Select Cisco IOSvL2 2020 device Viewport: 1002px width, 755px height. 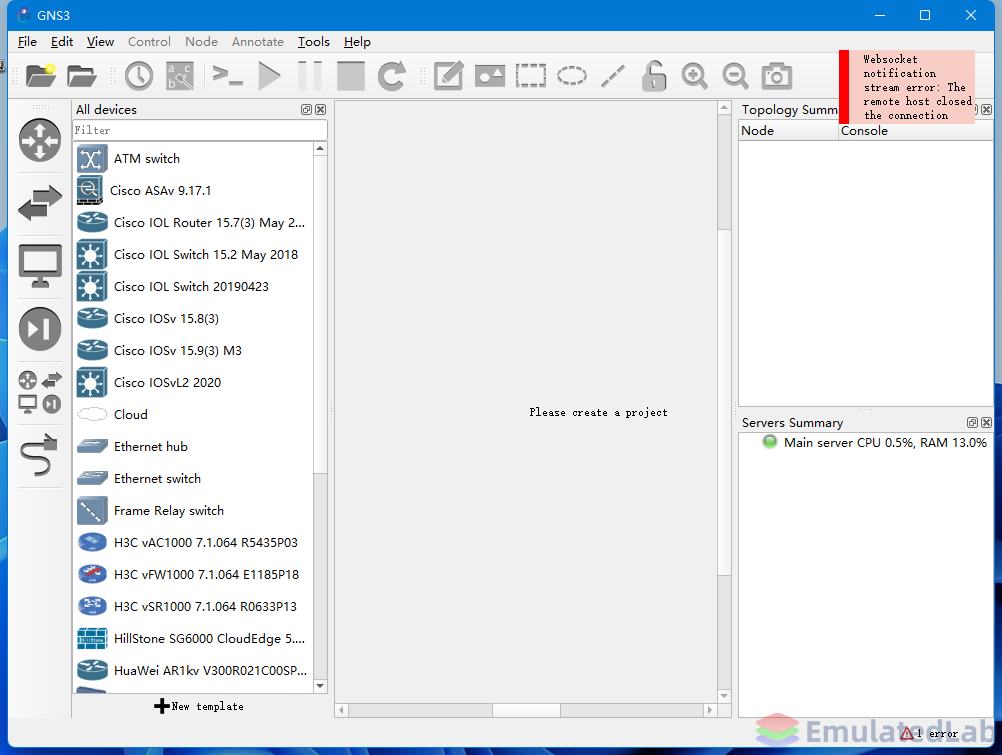click(x=194, y=382)
